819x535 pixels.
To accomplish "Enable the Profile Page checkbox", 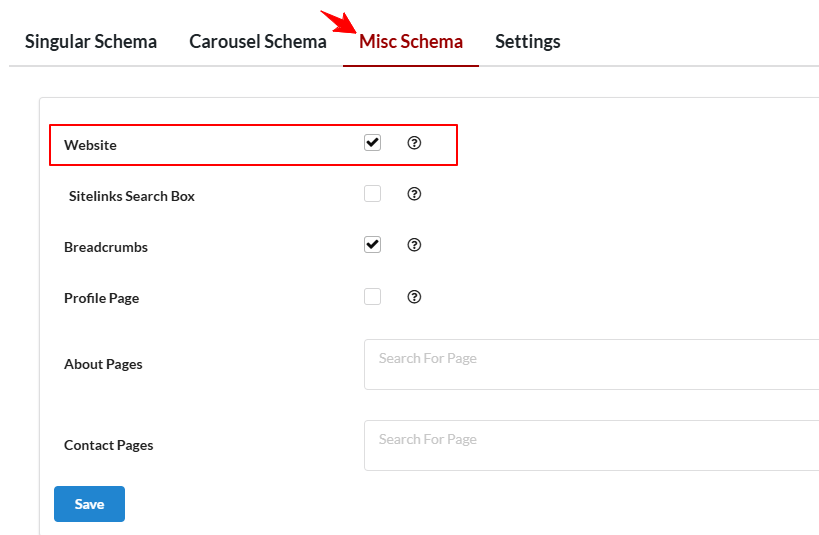I will 372,297.
